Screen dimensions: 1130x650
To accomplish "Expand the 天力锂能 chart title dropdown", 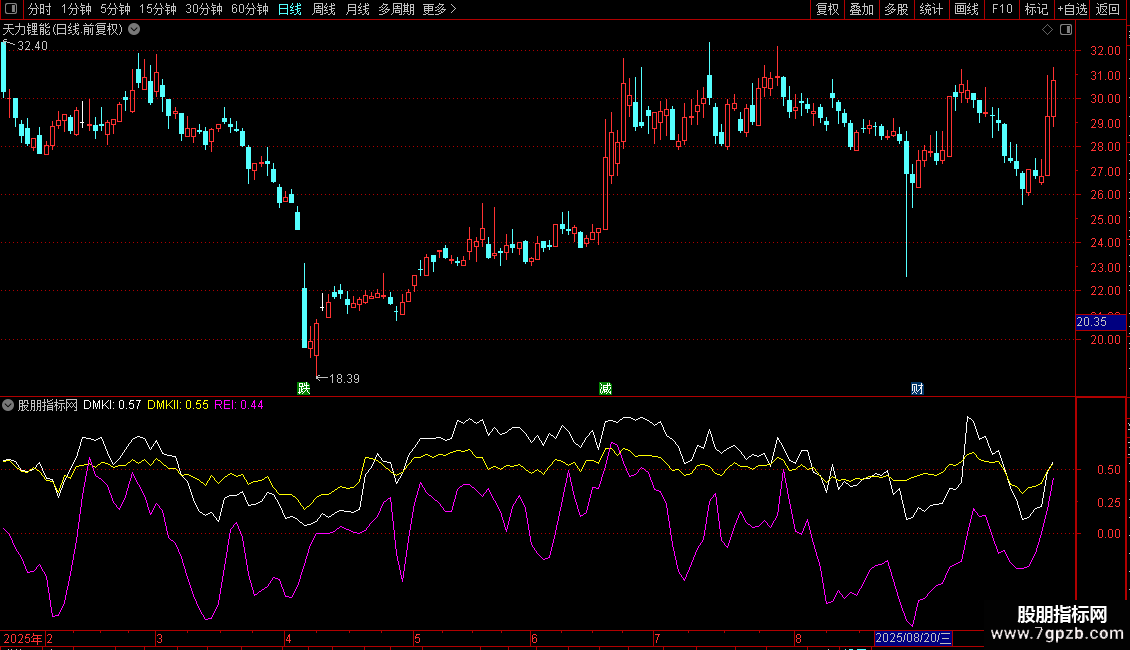I will point(134,30).
